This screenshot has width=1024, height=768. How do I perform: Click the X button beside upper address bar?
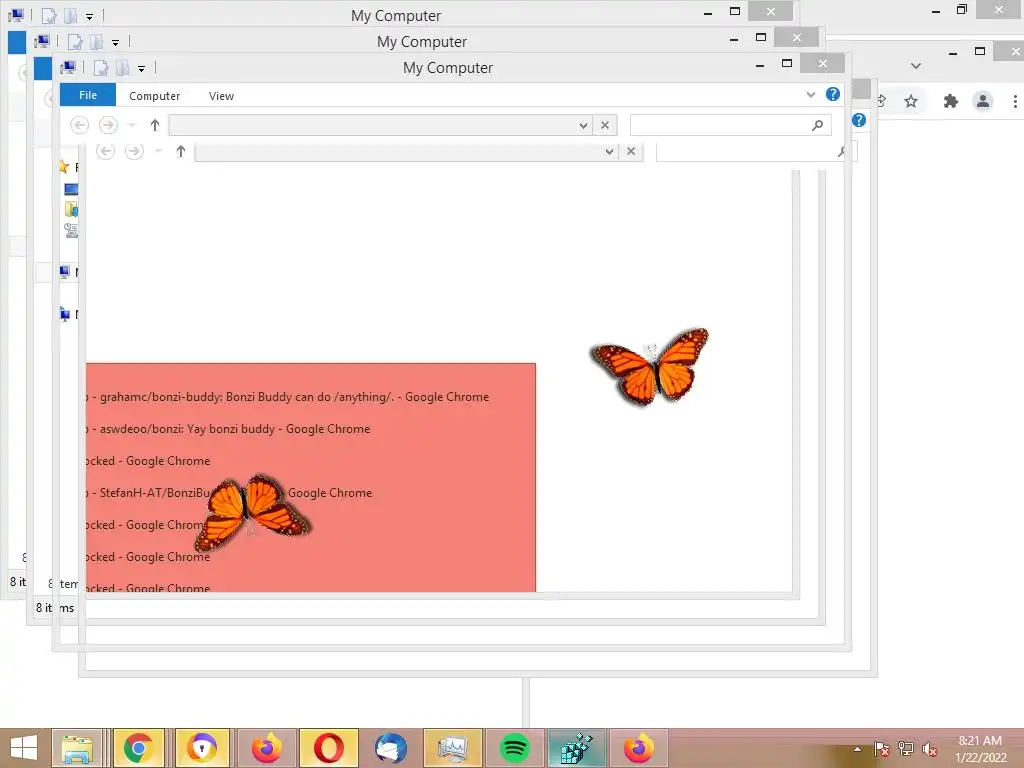tap(605, 125)
